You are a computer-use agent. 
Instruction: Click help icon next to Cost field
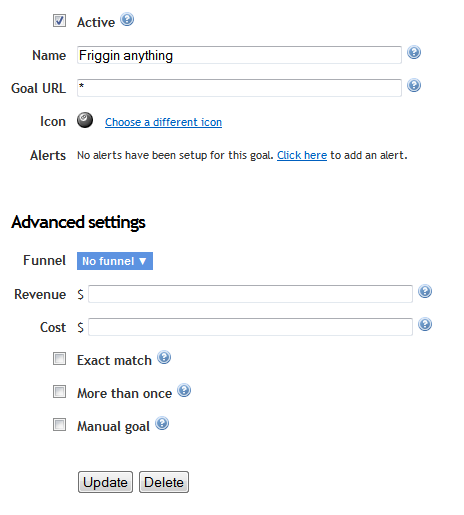click(425, 324)
